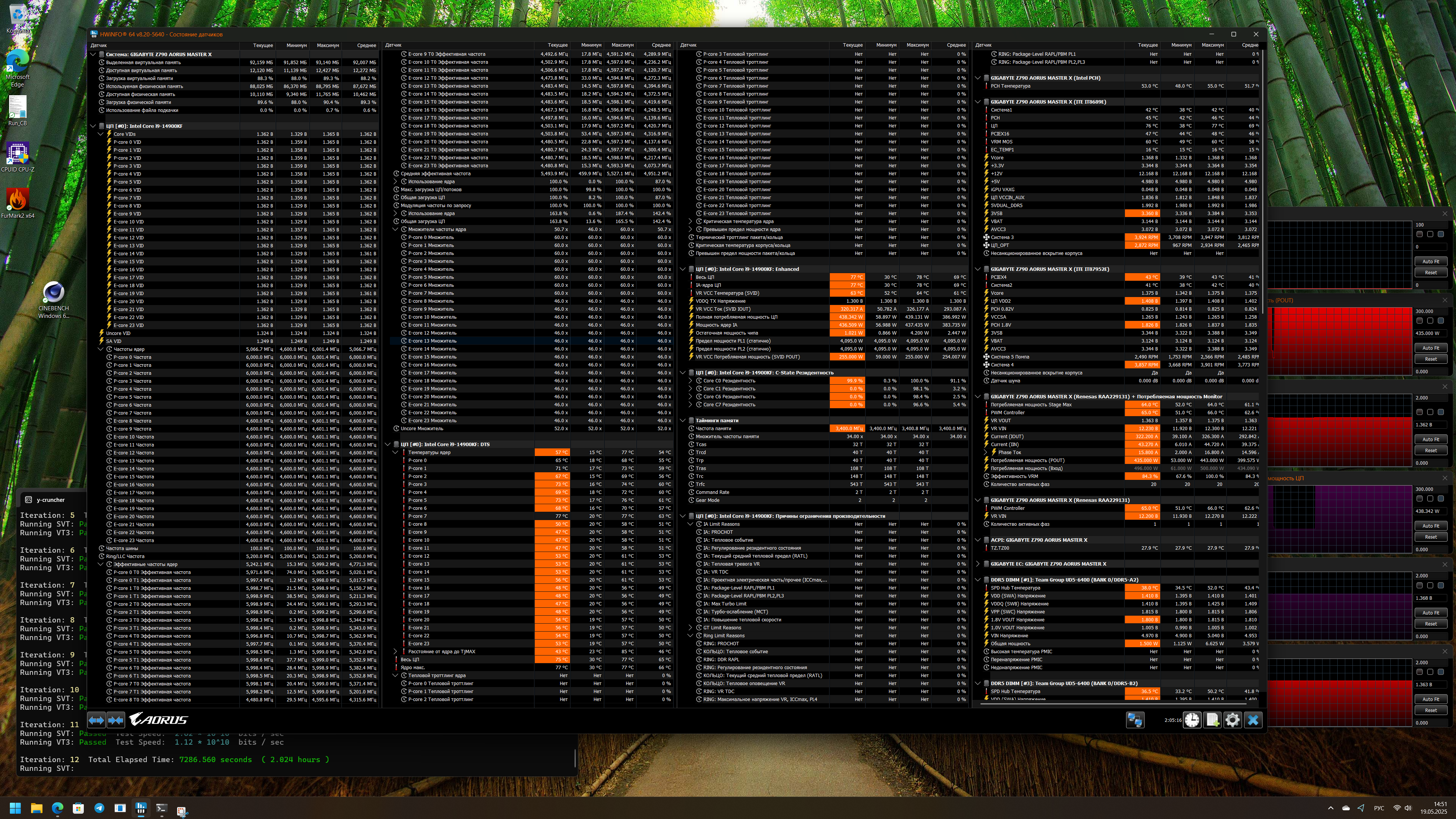
Task: Open HWiNFO sensor settings gear
Action: pyautogui.click(x=1232, y=720)
